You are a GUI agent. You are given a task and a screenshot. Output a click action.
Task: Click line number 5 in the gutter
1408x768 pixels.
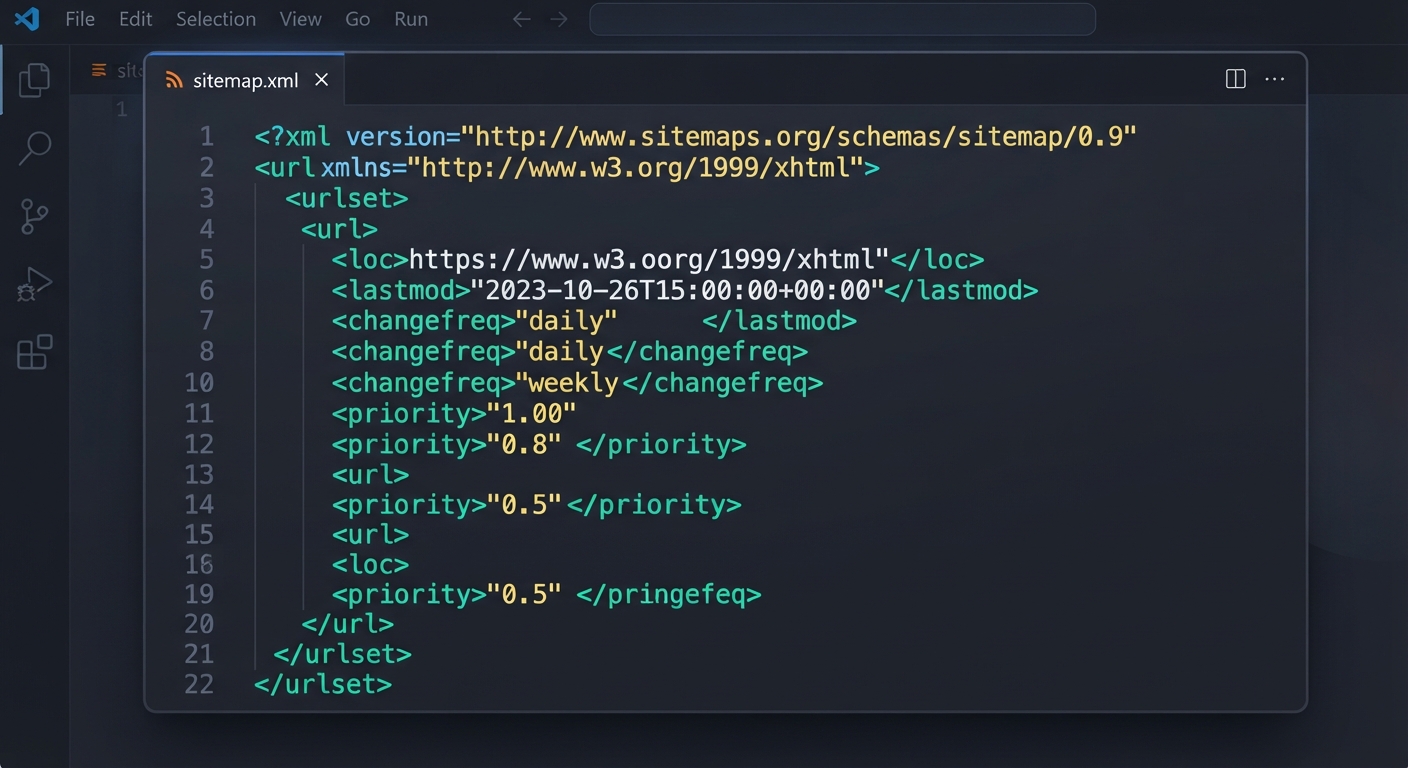206,260
